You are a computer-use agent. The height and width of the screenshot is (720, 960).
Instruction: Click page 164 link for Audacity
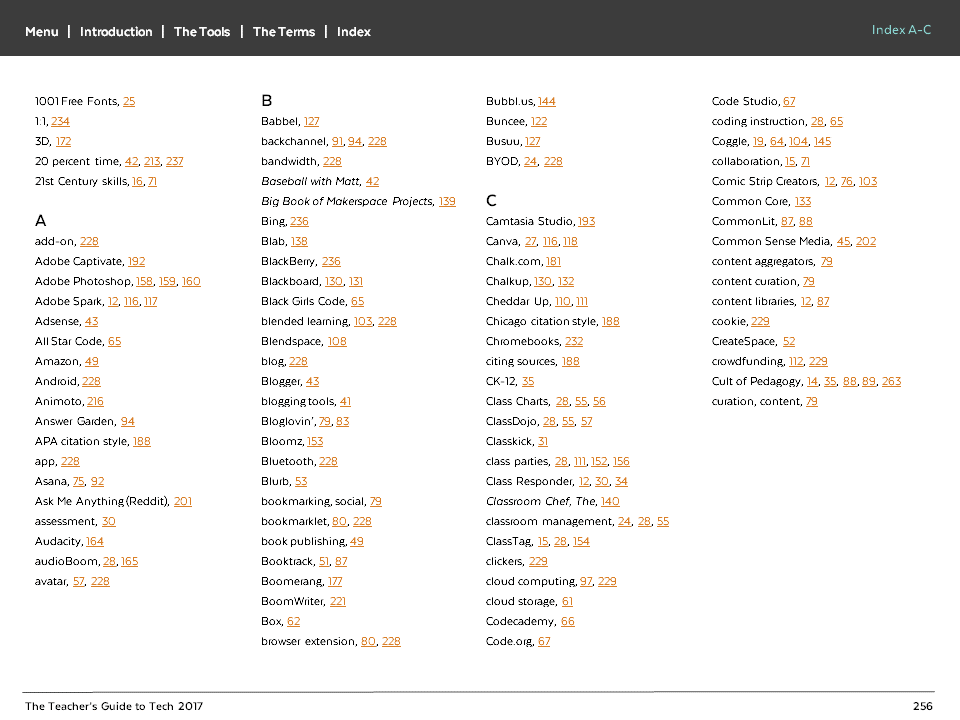(x=94, y=541)
